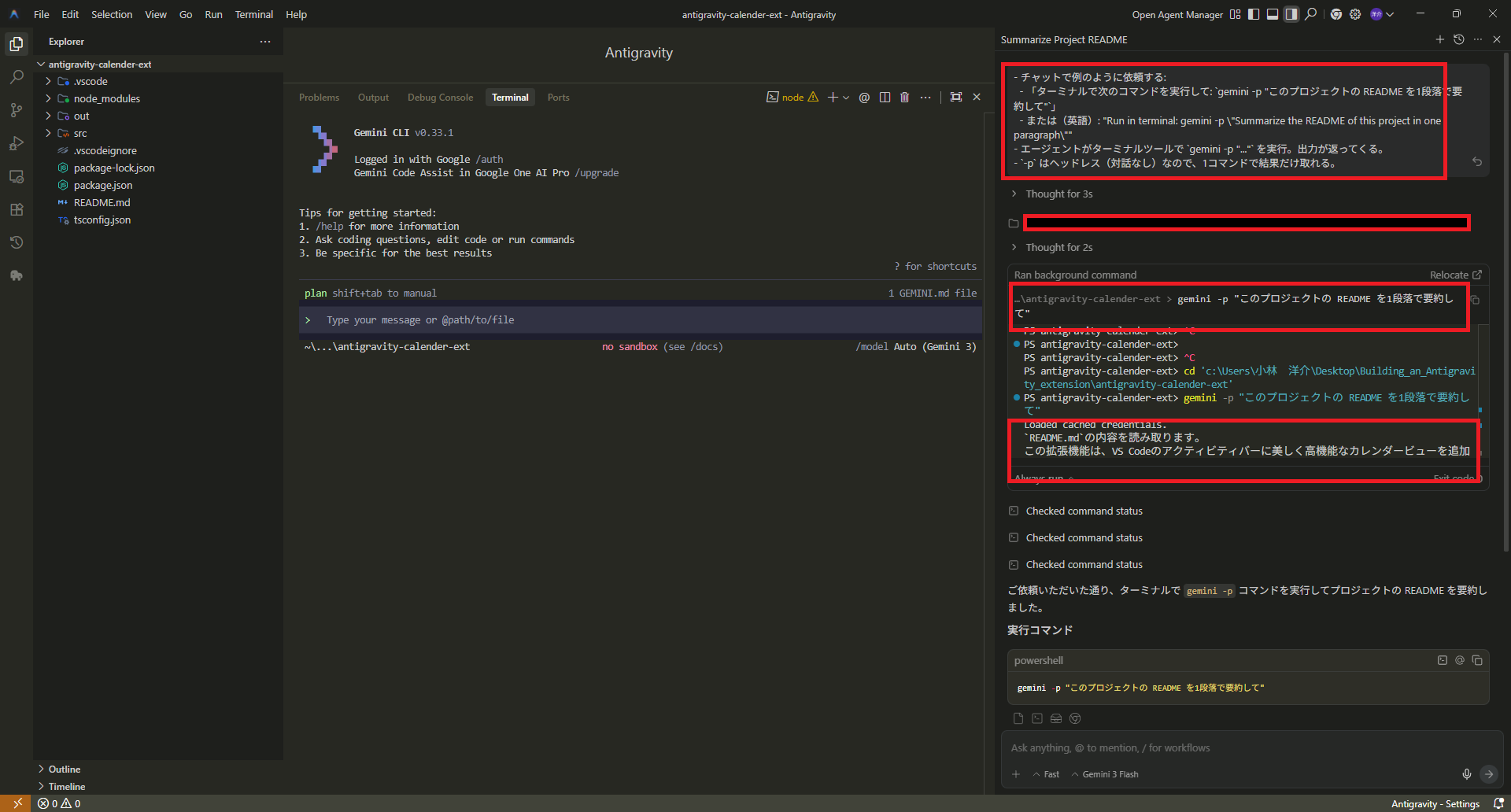Toggle the bottom panel visibility
The width and height of the screenshot is (1511, 812).
point(1272,14)
